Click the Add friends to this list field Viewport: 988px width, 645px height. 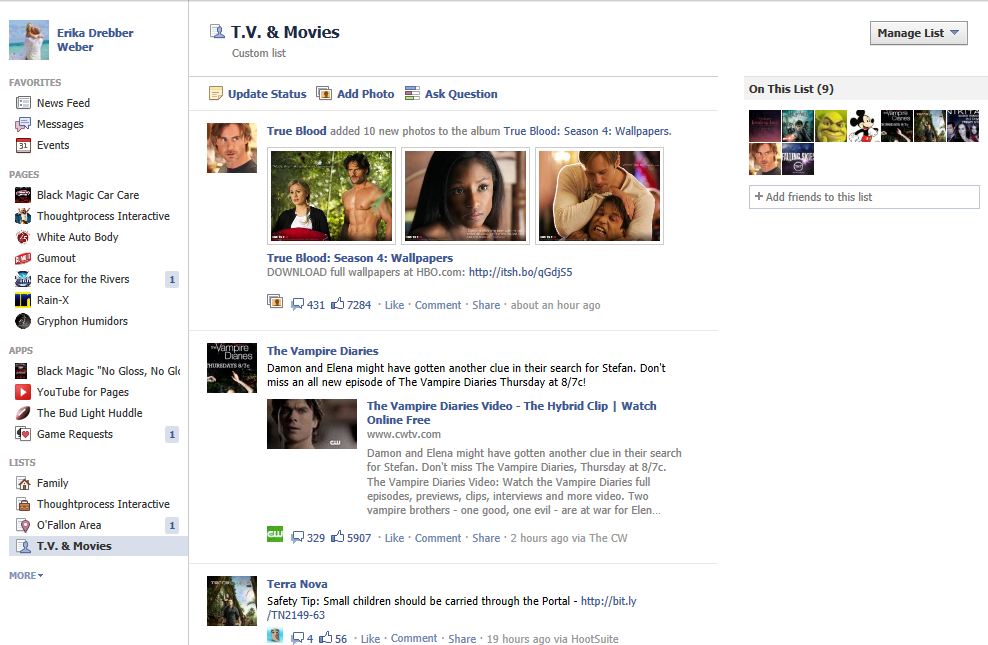864,197
